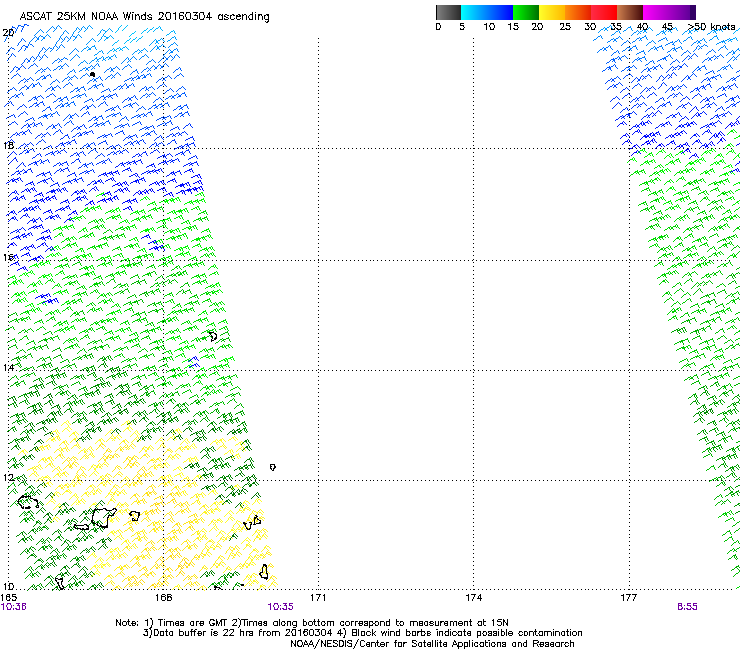Click the longitude label '174'

coord(473,598)
